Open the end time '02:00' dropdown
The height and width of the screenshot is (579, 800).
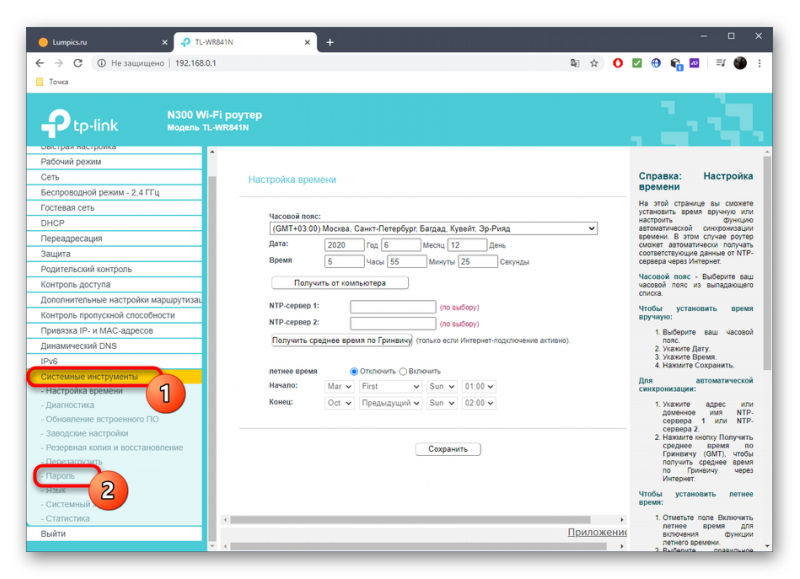pos(479,403)
